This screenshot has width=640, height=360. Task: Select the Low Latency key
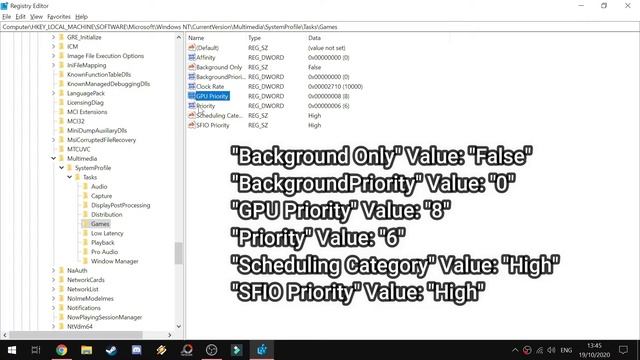(107, 233)
